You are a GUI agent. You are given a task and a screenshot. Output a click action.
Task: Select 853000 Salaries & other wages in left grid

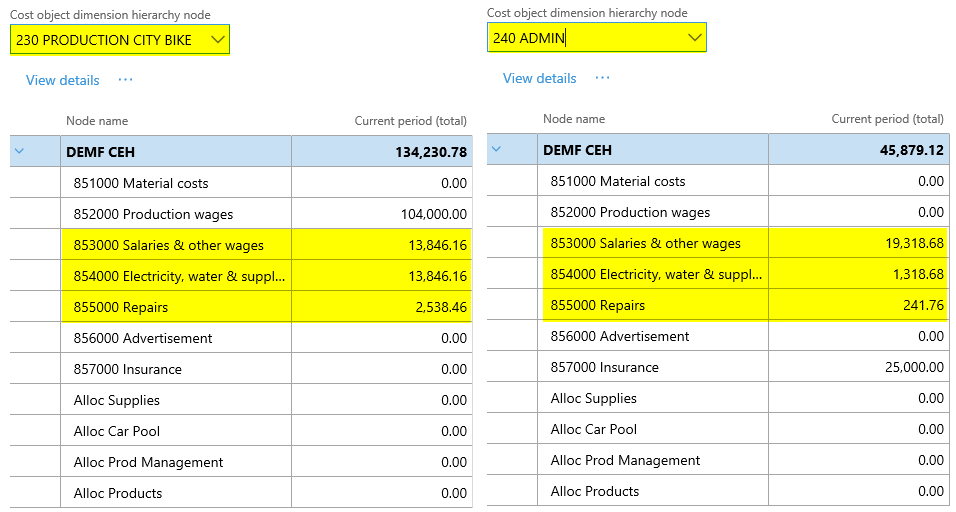click(x=169, y=245)
